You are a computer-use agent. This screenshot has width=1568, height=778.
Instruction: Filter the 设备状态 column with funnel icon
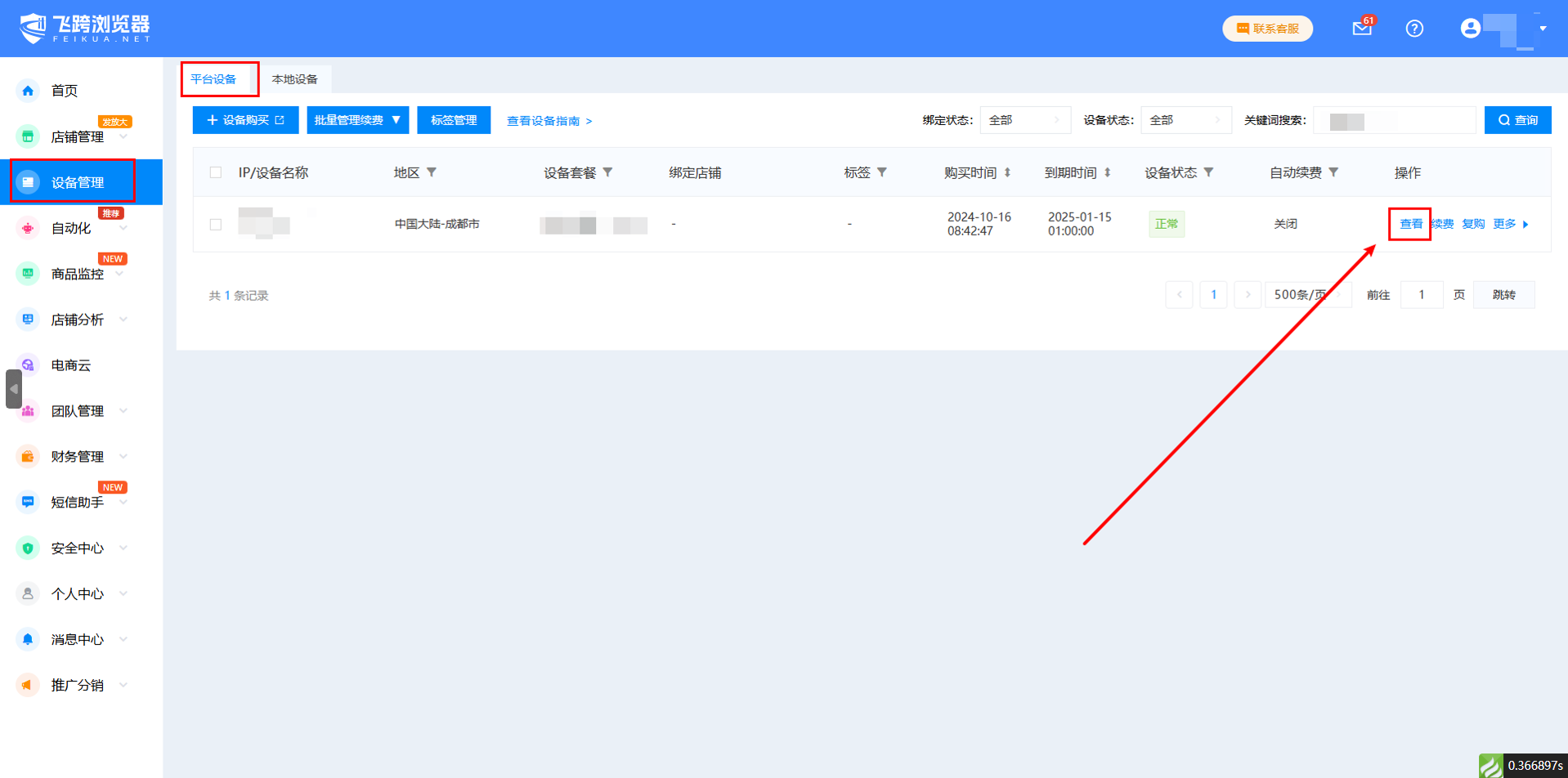1208,172
